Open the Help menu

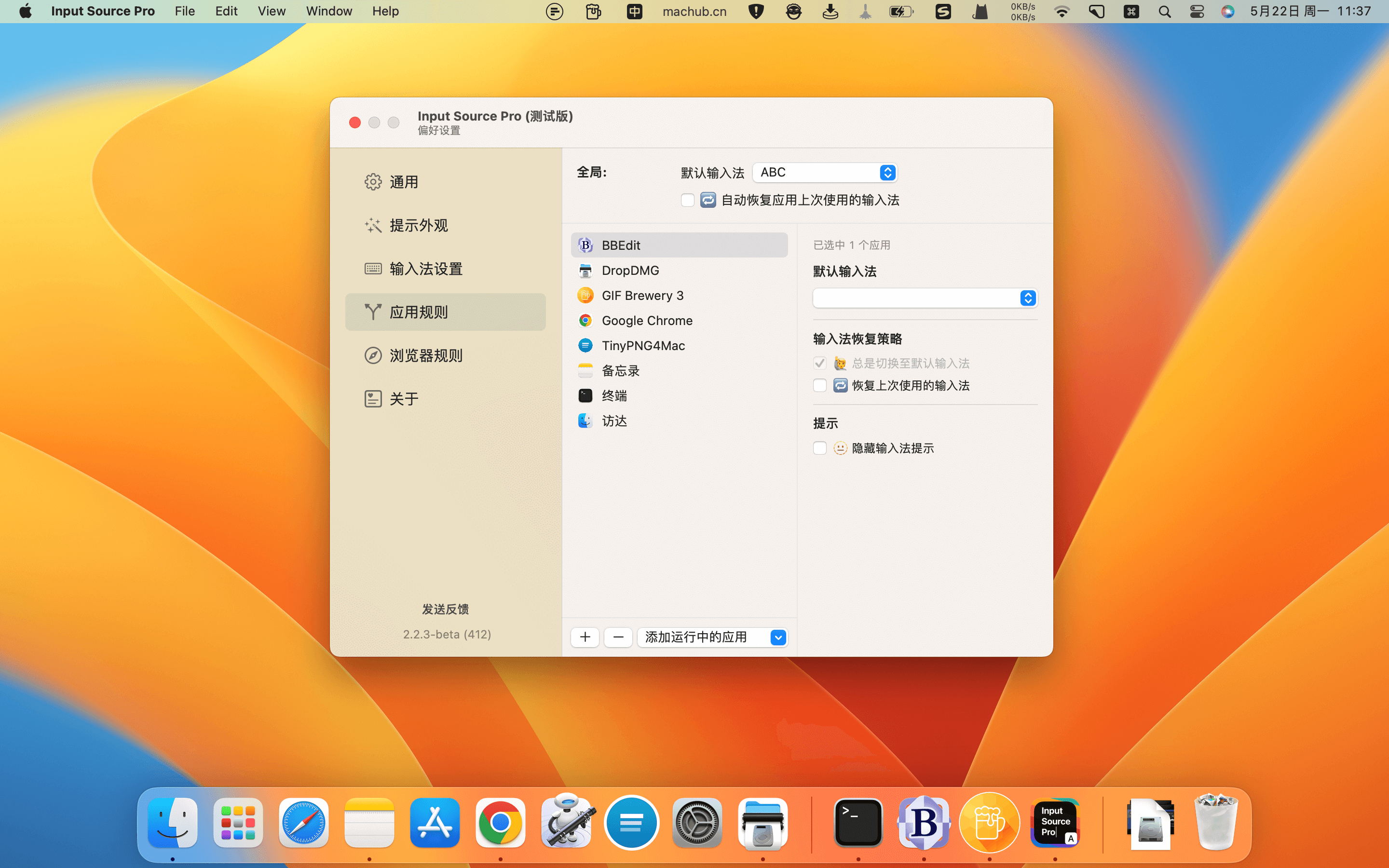pos(385,11)
